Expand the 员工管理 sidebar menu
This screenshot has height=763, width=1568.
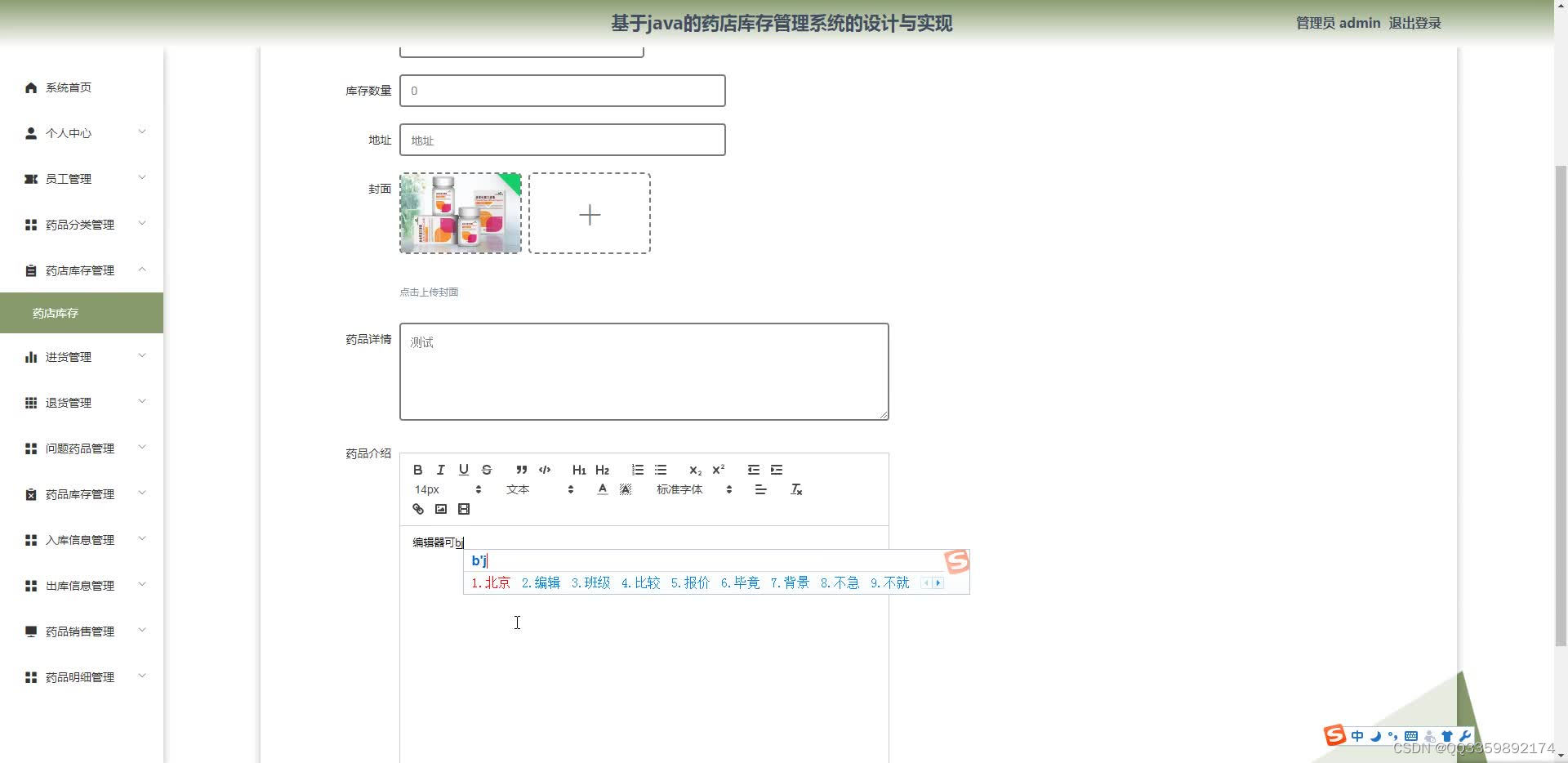82,179
